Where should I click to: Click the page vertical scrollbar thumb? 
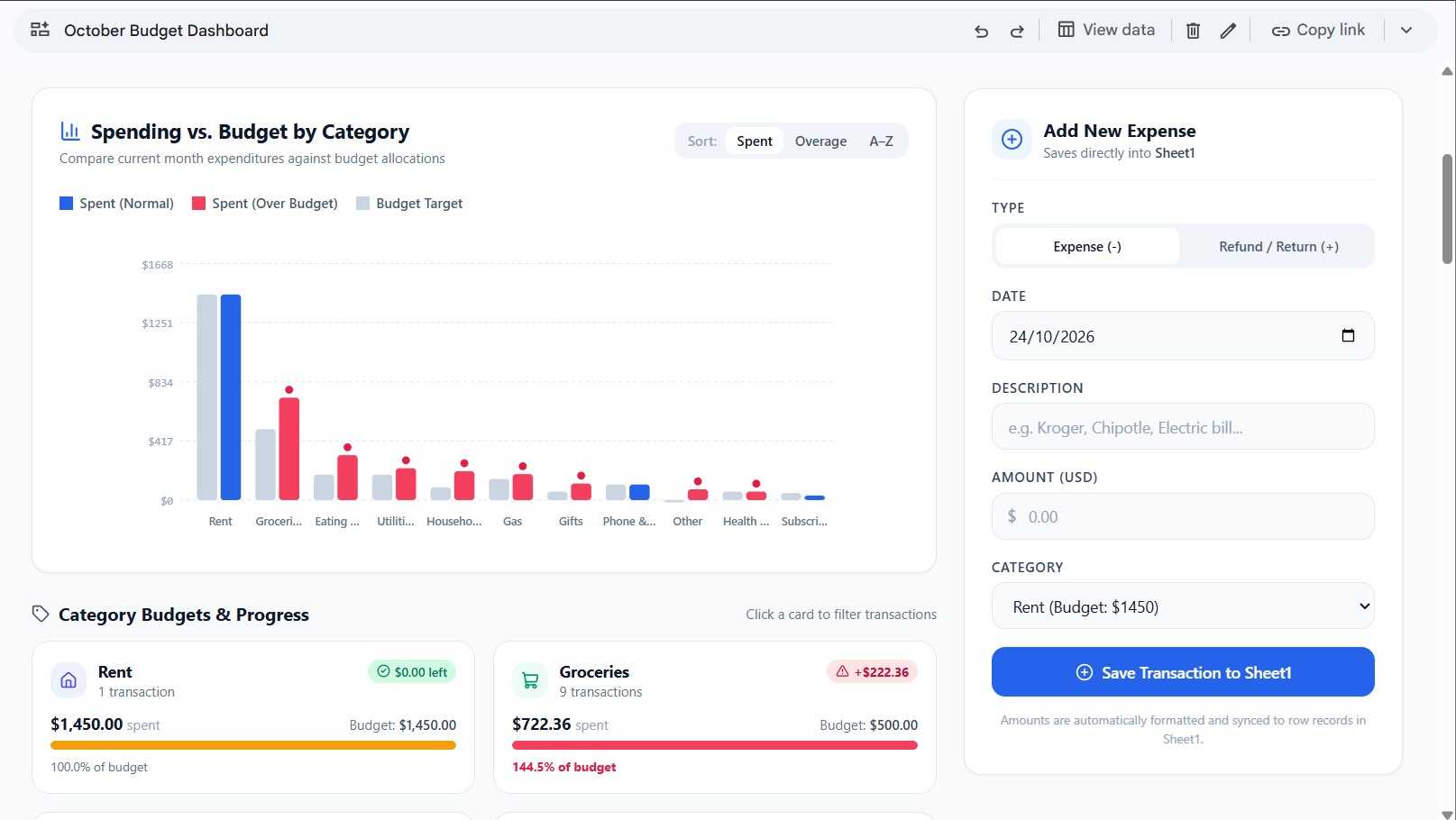pos(1447,209)
